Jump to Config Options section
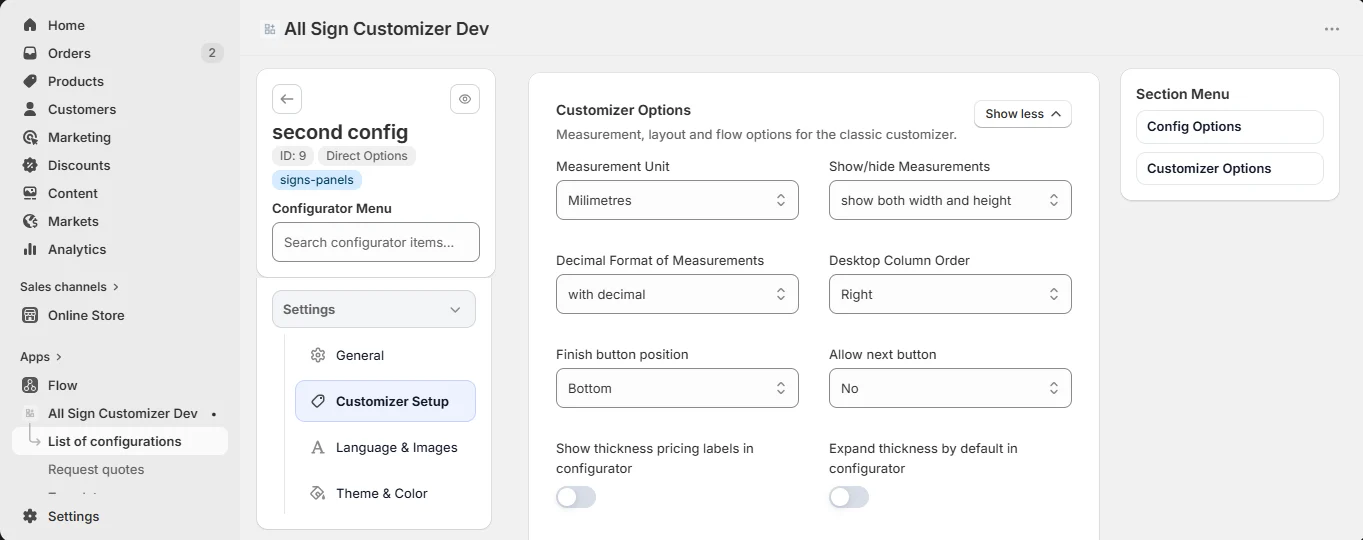1363x540 pixels. (x=1230, y=127)
